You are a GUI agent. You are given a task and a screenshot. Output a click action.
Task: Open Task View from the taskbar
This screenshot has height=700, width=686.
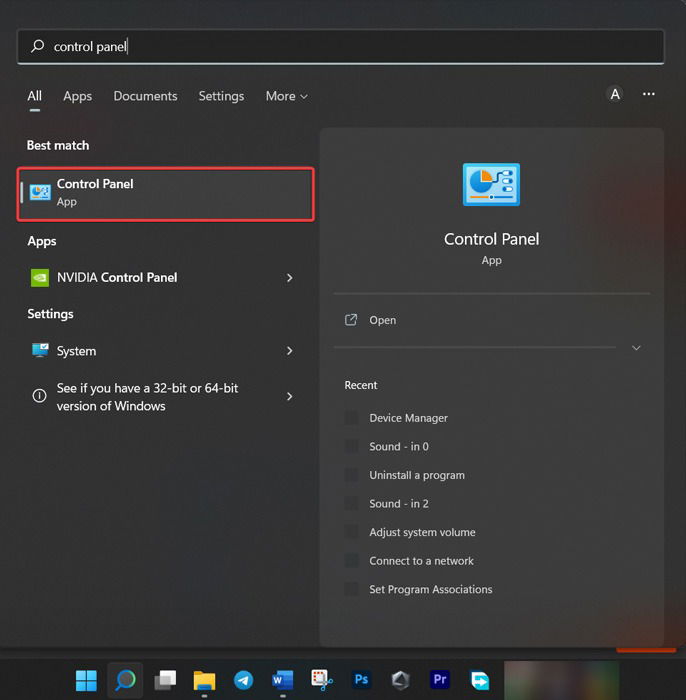[165, 680]
